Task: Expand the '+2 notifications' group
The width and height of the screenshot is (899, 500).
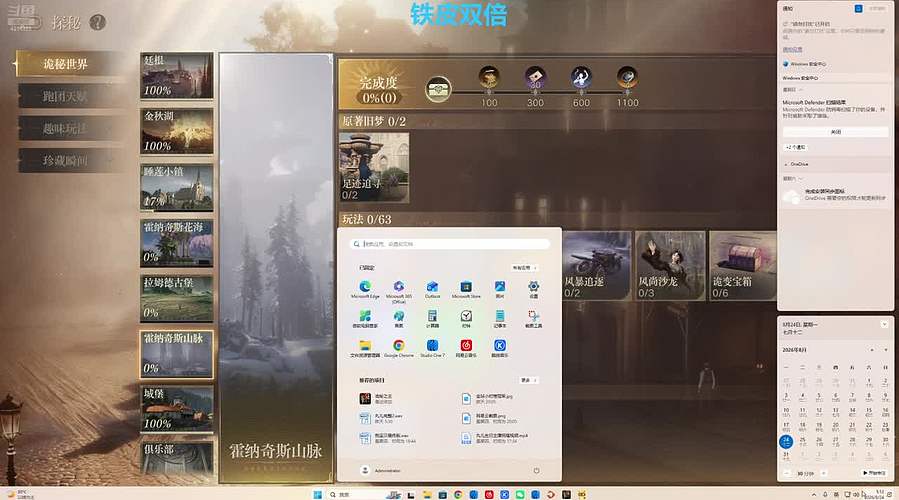Action: 796,147
